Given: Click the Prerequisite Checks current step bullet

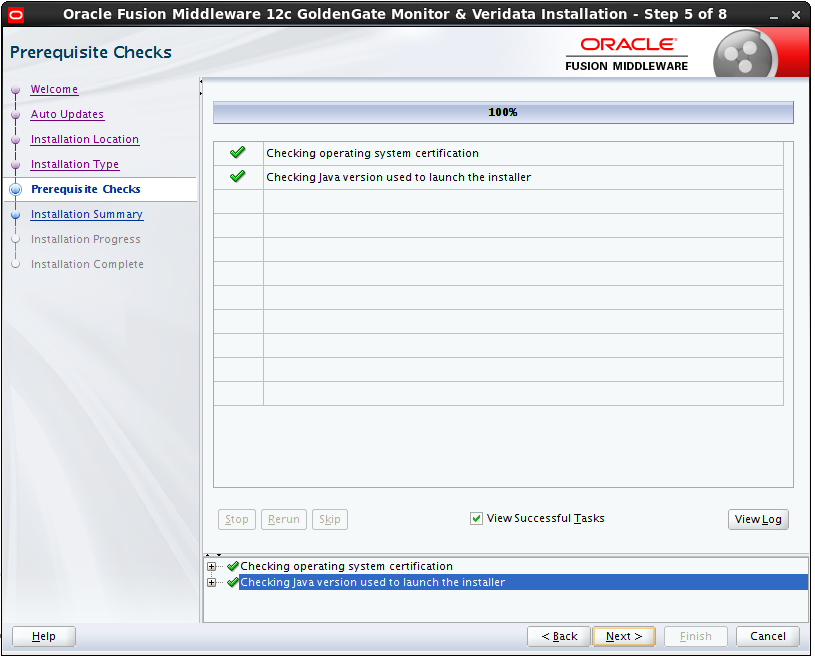Looking at the screenshot, I should (x=16, y=190).
